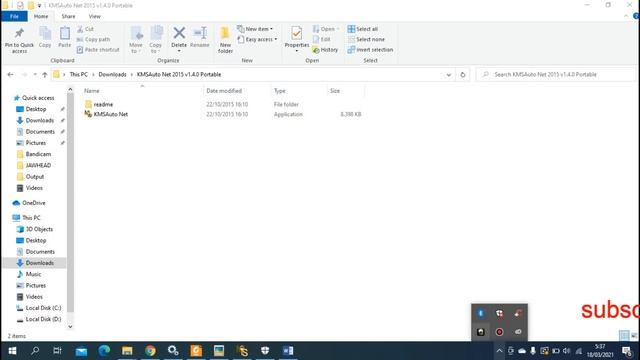Go back with the Back arrow

click(11, 75)
